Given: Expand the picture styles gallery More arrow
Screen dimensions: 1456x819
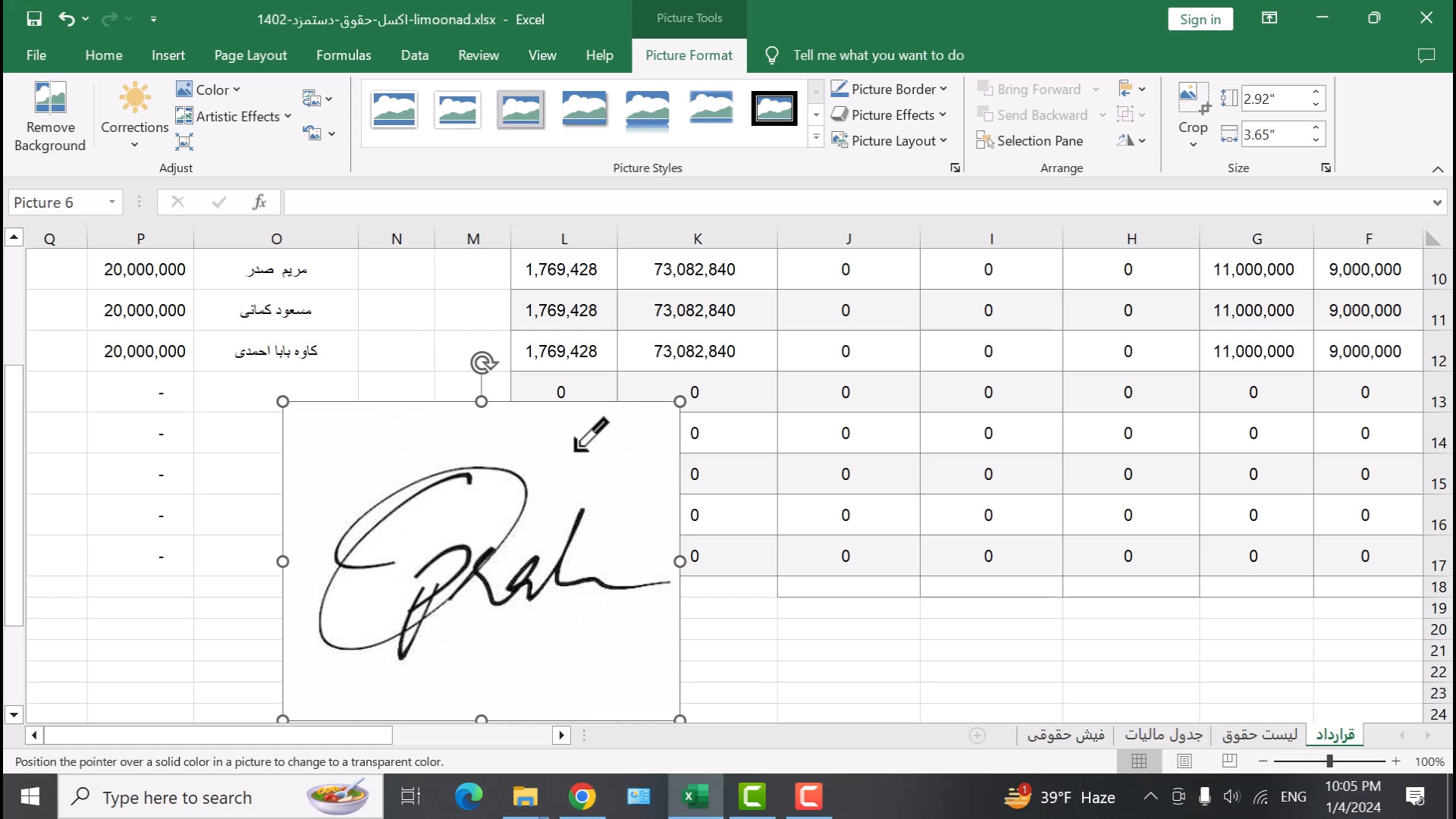Looking at the screenshot, I should point(816,137).
